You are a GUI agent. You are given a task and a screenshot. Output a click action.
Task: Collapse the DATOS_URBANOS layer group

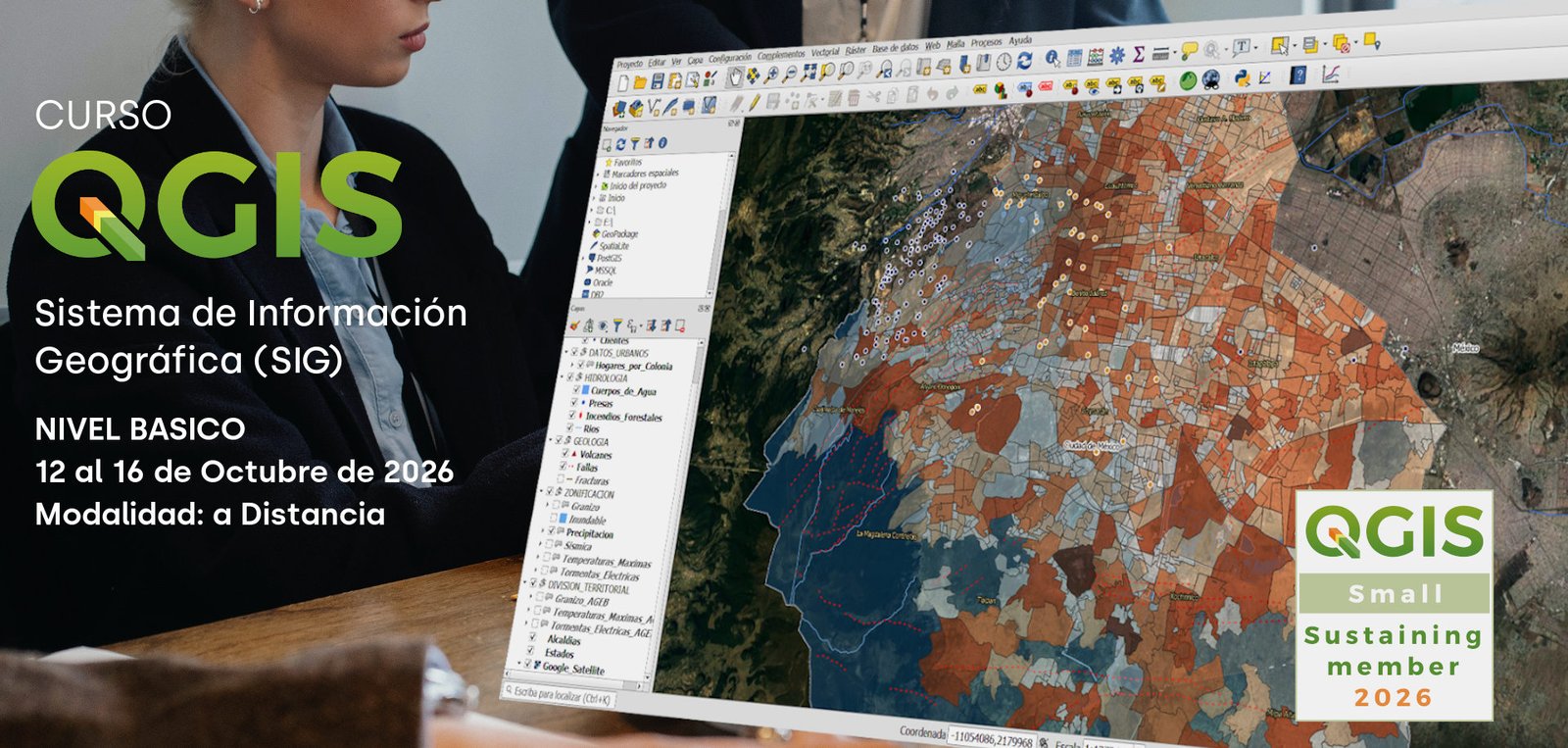(567, 351)
